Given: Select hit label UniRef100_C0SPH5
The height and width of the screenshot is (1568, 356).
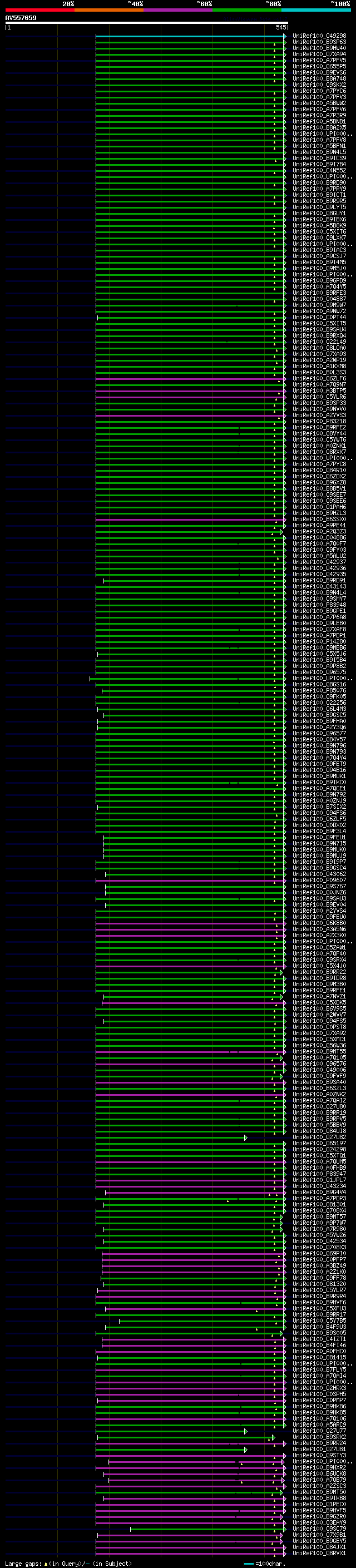Looking at the screenshot, I should click(319, 1393).
